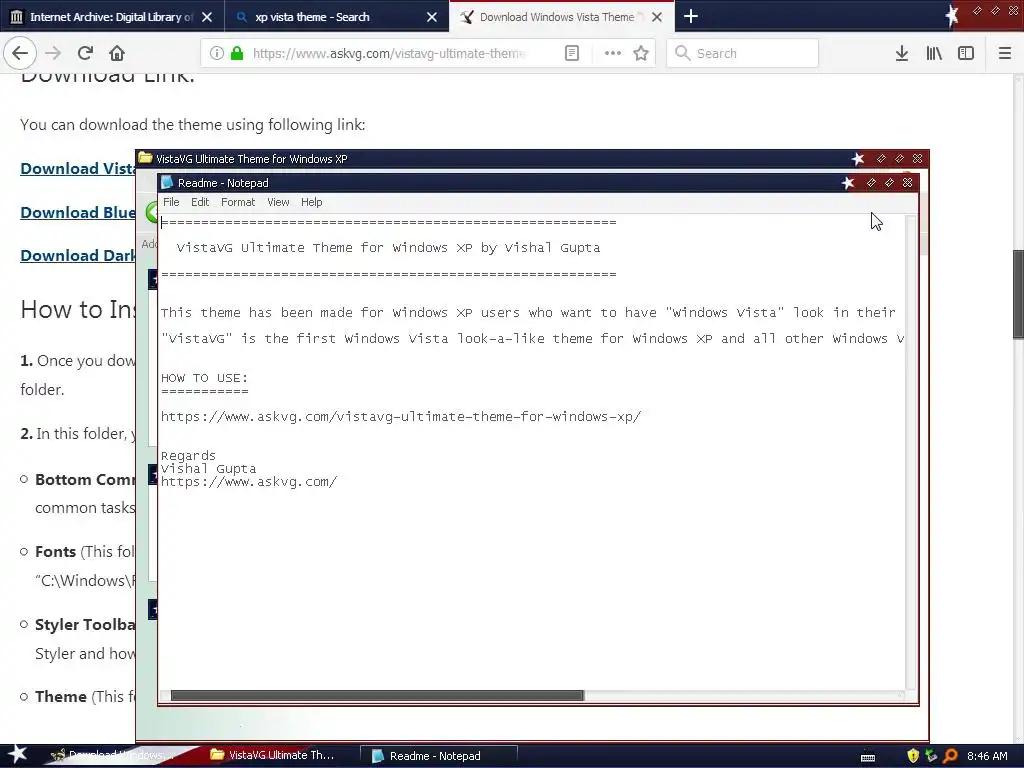The height and width of the screenshot is (768, 1024).
Task: Toggle reader view in address bar
Action: 571,53
